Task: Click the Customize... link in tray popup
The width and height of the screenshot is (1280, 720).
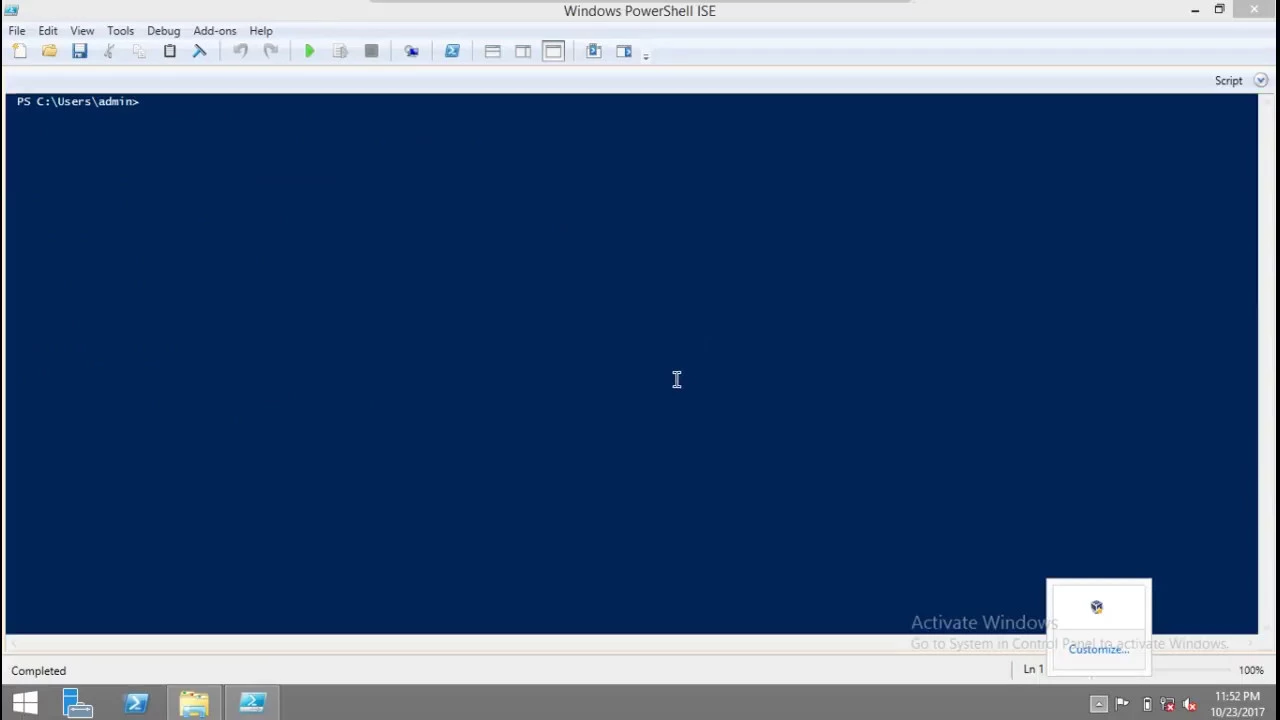Action: (x=1098, y=649)
